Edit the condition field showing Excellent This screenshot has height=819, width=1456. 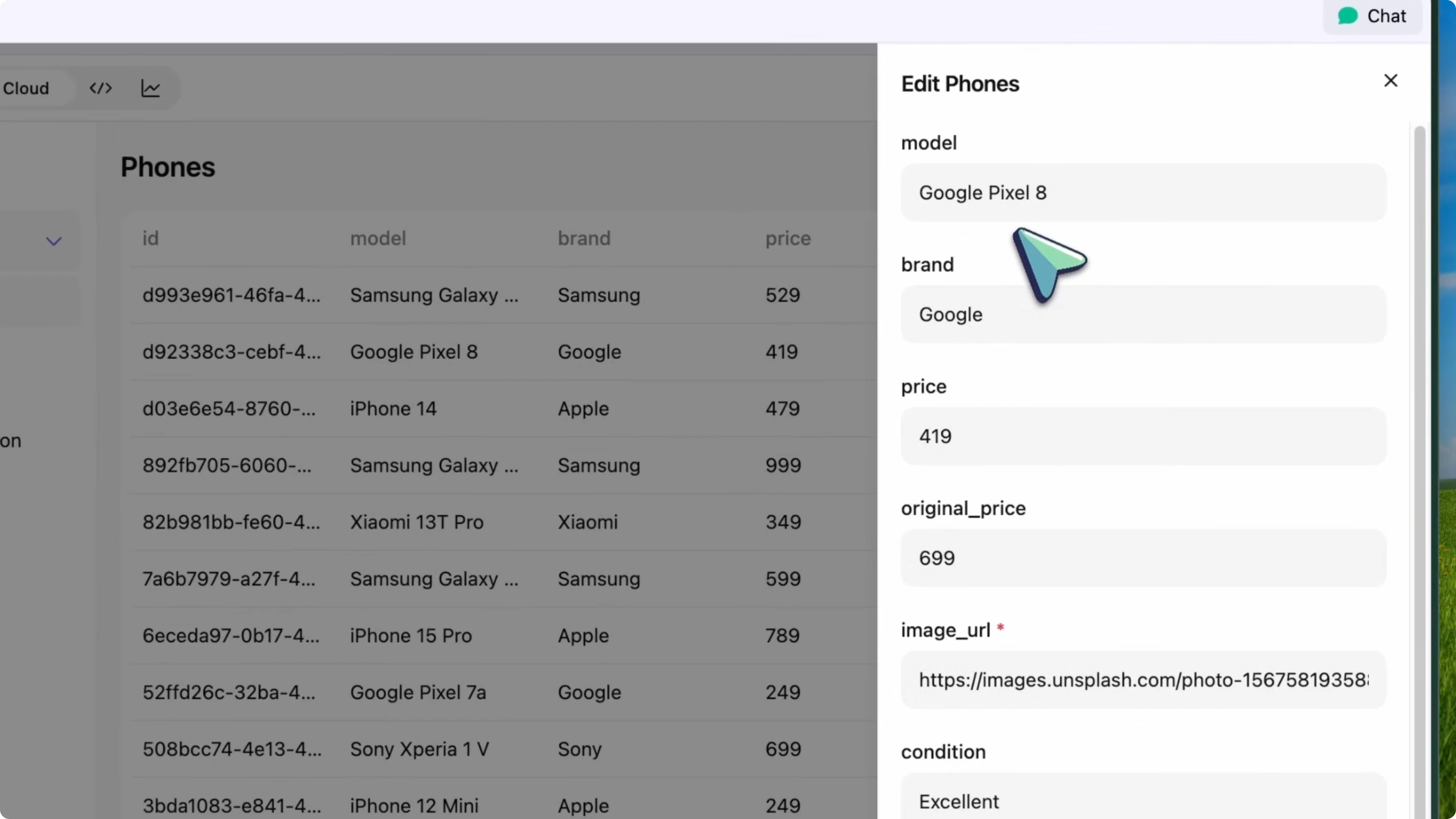pyautogui.click(x=1143, y=801)
